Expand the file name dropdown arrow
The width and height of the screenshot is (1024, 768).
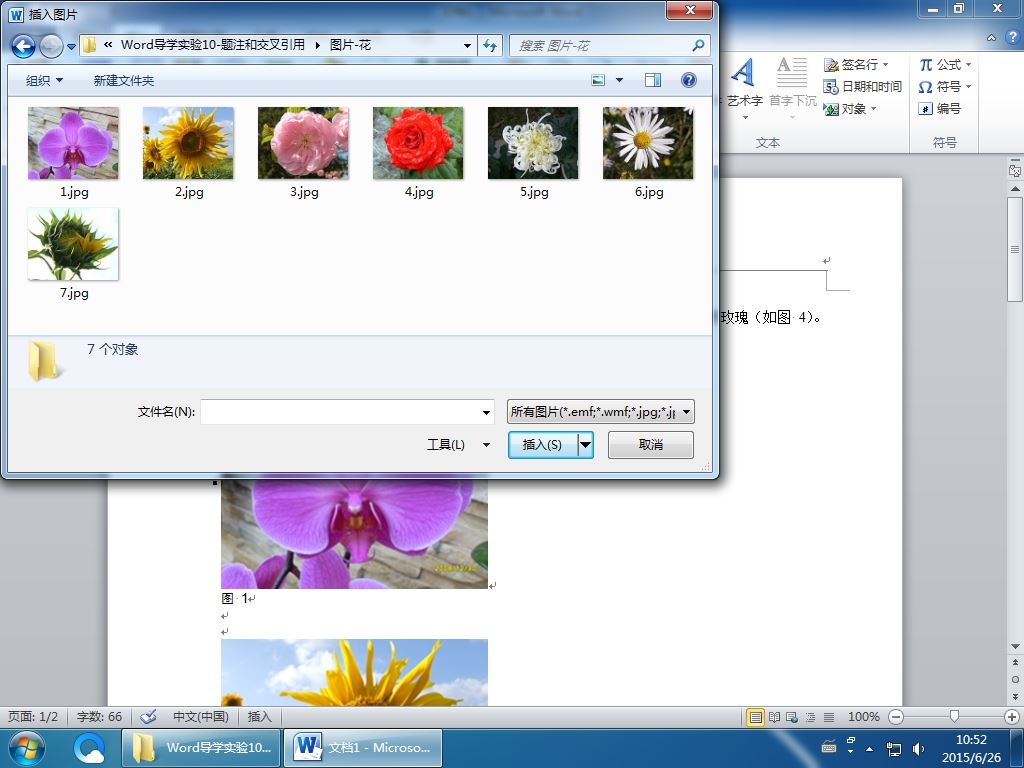pos(486,412)
